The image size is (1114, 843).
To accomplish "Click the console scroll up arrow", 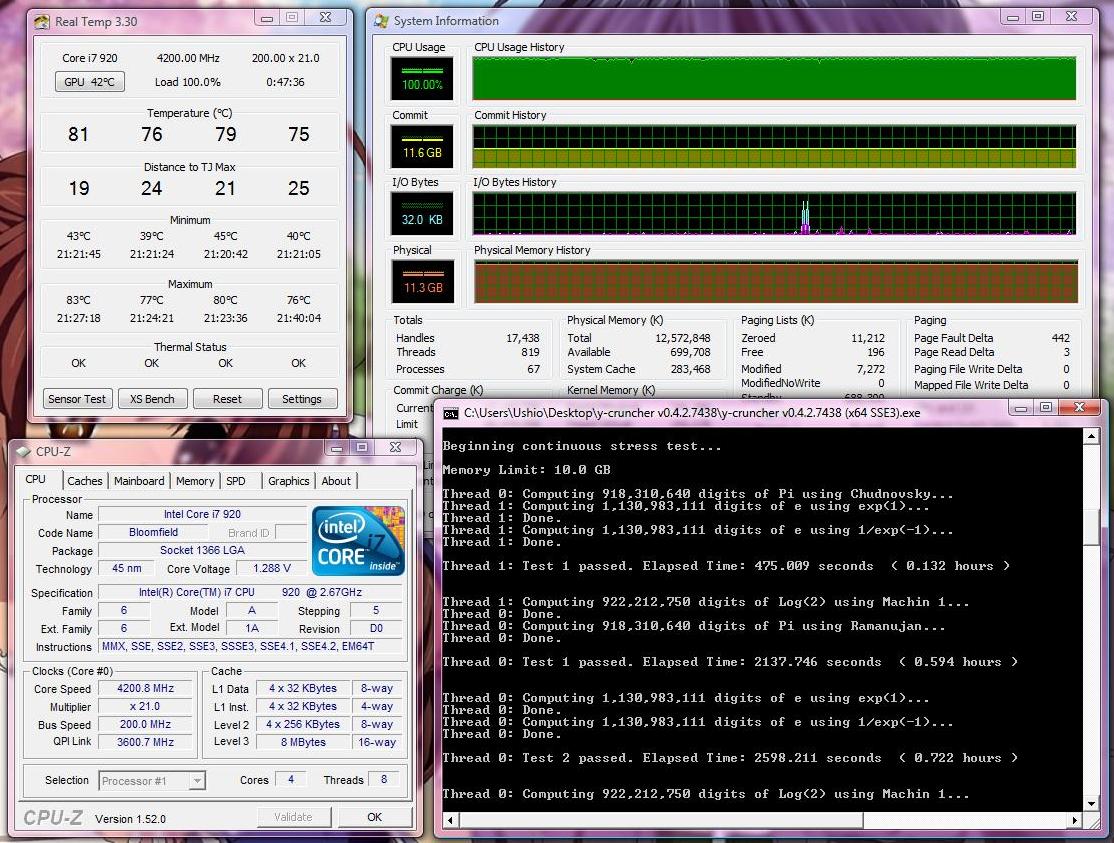I will click(x=1091, y=436).
